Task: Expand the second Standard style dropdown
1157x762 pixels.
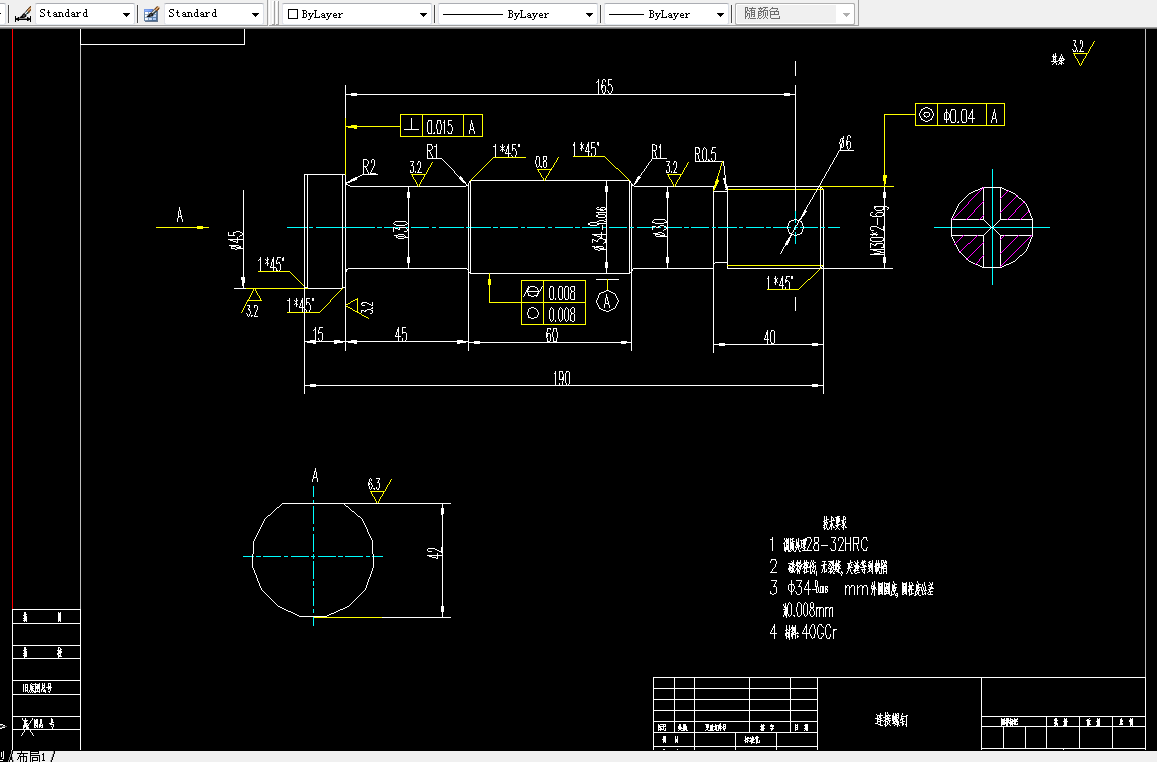Action: coord(256,14)
